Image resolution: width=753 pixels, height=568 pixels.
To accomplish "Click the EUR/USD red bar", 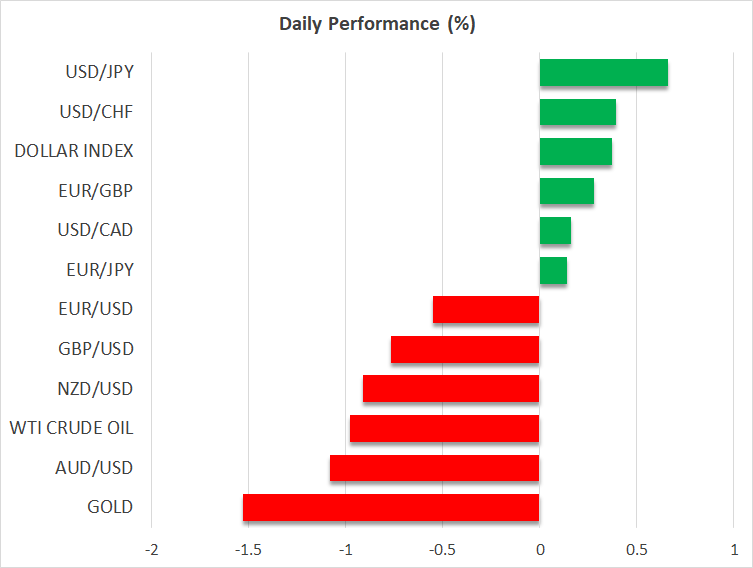I will pyautogui.click(x=486, y=310).
